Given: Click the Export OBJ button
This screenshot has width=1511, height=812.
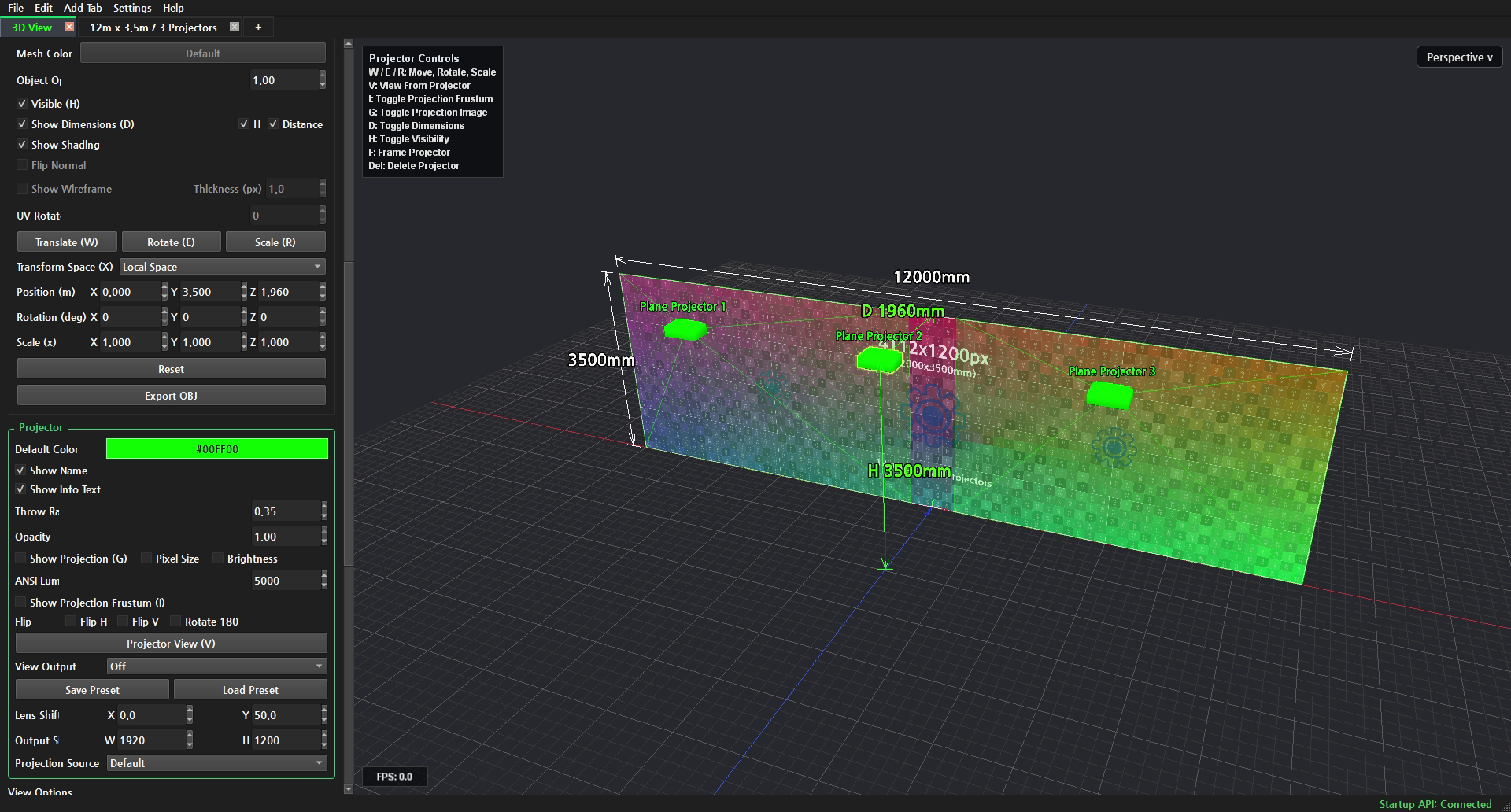Looking at the screenshot, I should (x=171, y=396).
